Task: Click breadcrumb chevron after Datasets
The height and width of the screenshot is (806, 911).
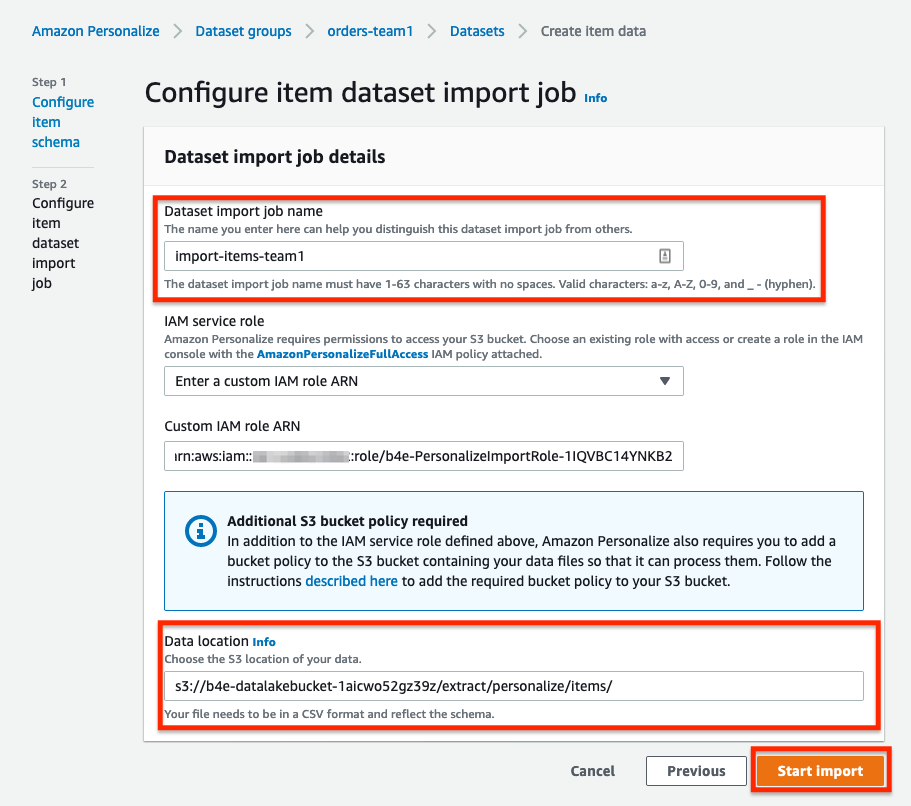Action: click(x=523, y=31)
